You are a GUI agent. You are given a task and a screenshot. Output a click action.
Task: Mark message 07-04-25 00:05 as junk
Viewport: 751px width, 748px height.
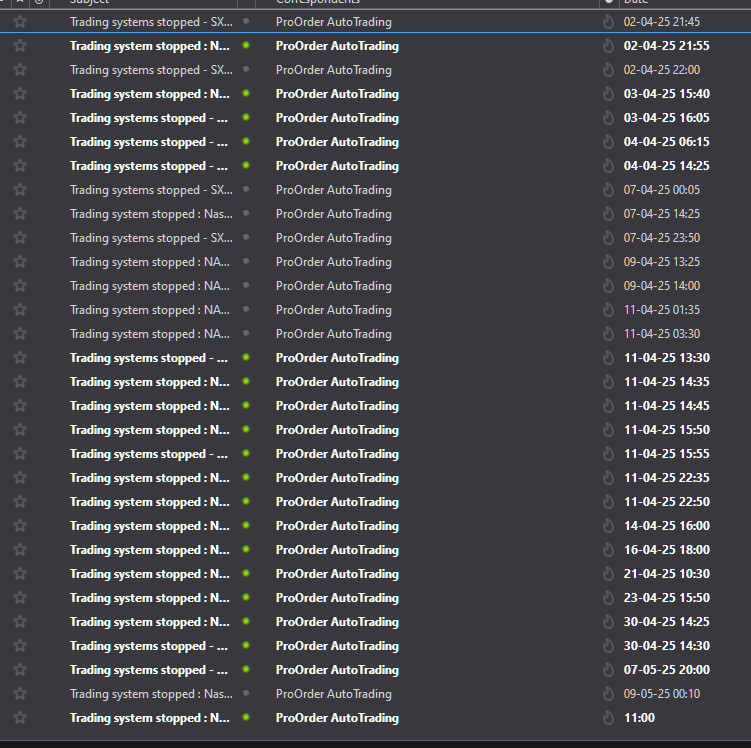608,190
